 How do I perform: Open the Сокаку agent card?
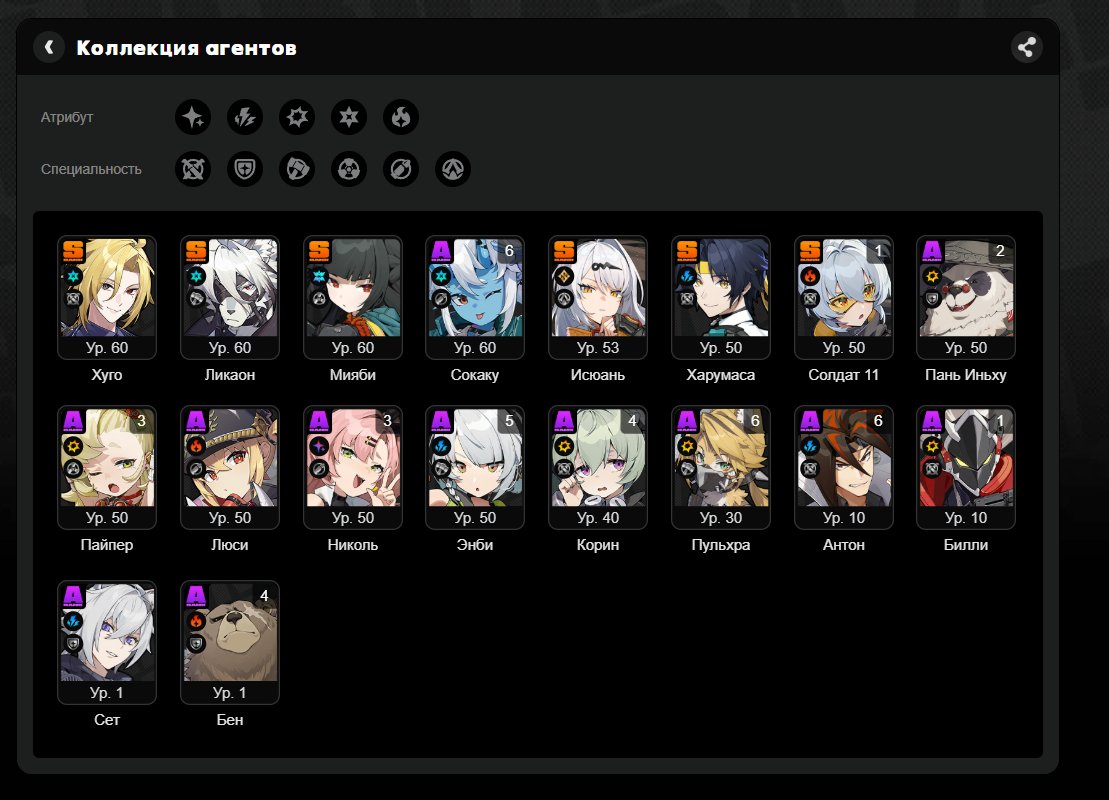[x=475, y=297]
